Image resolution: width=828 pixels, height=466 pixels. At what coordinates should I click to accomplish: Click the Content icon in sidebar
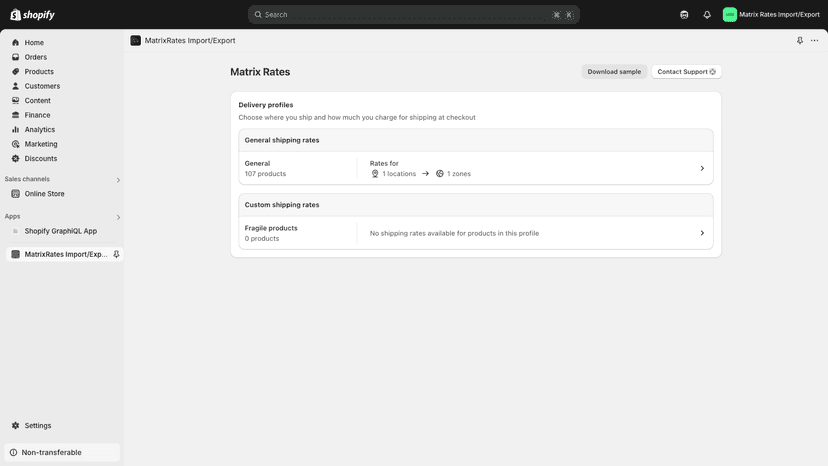tap(15, 100)
